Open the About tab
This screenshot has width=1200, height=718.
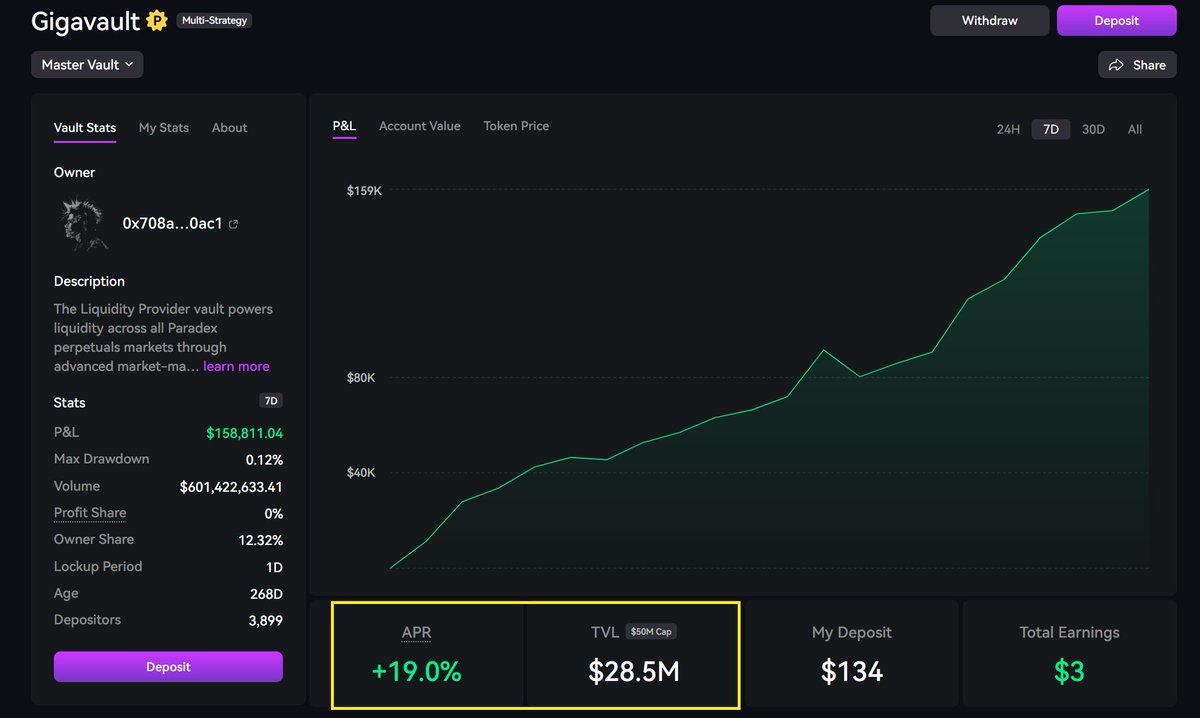tap(229, 128)
